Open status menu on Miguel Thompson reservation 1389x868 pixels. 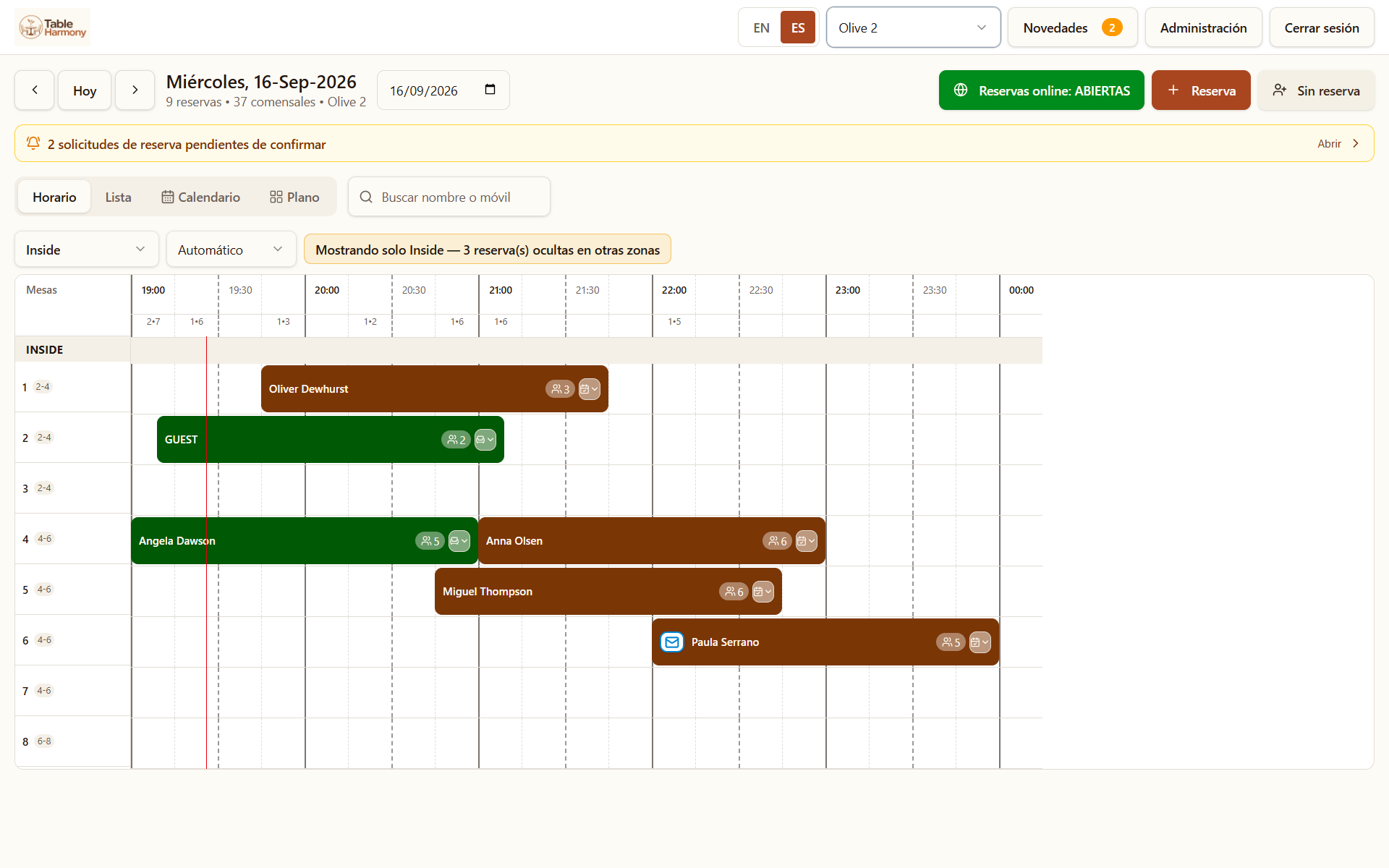pyautogui.click(x=763, y=592)
